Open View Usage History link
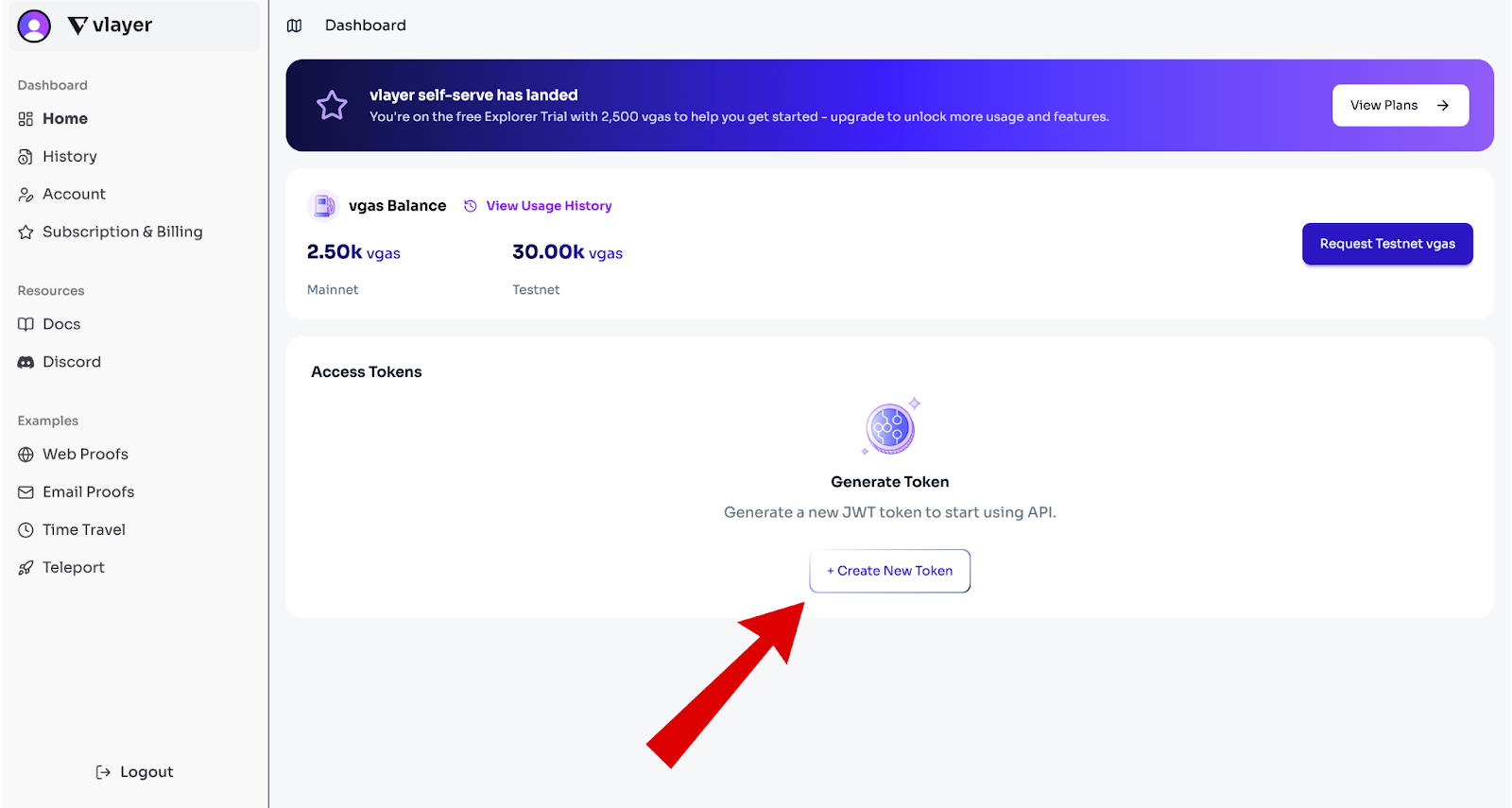This screenshot has width=1512, height=808. coord(548,205)
